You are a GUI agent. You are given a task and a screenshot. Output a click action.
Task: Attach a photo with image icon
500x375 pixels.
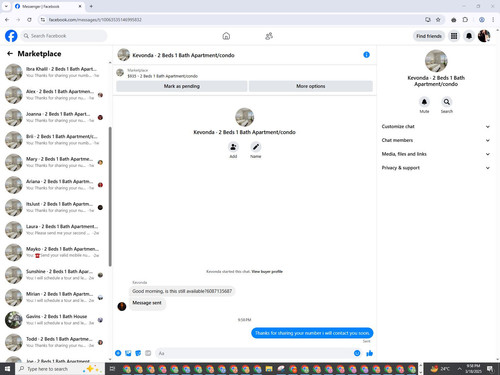(x=128, y=353)
